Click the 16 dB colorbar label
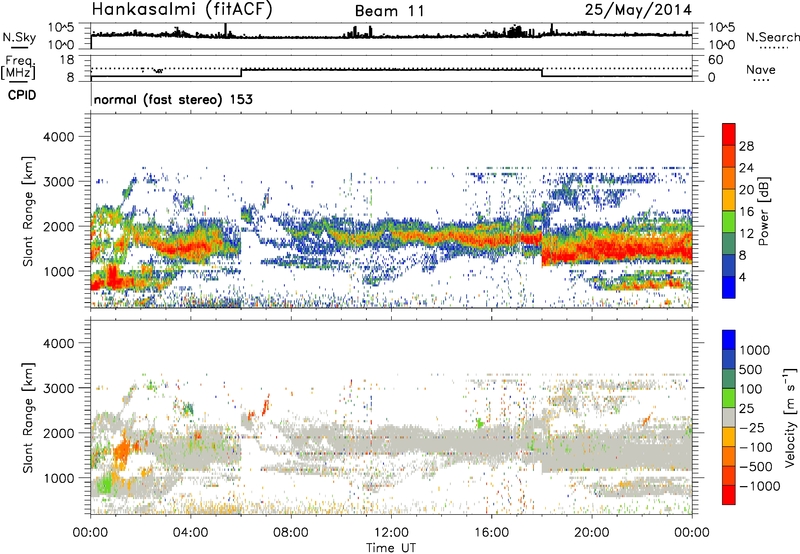Image resolution: width=800 pixels, height=554 pixels. coord(746,212)
